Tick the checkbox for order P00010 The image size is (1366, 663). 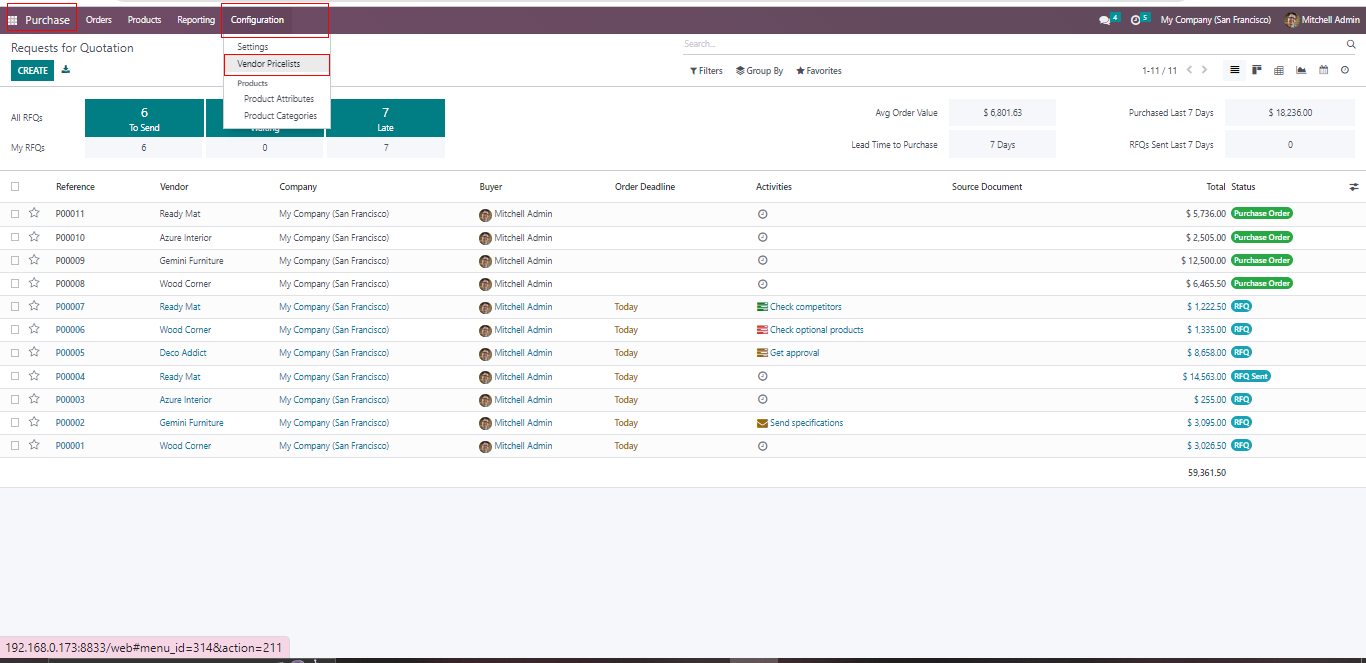[15, 238]
